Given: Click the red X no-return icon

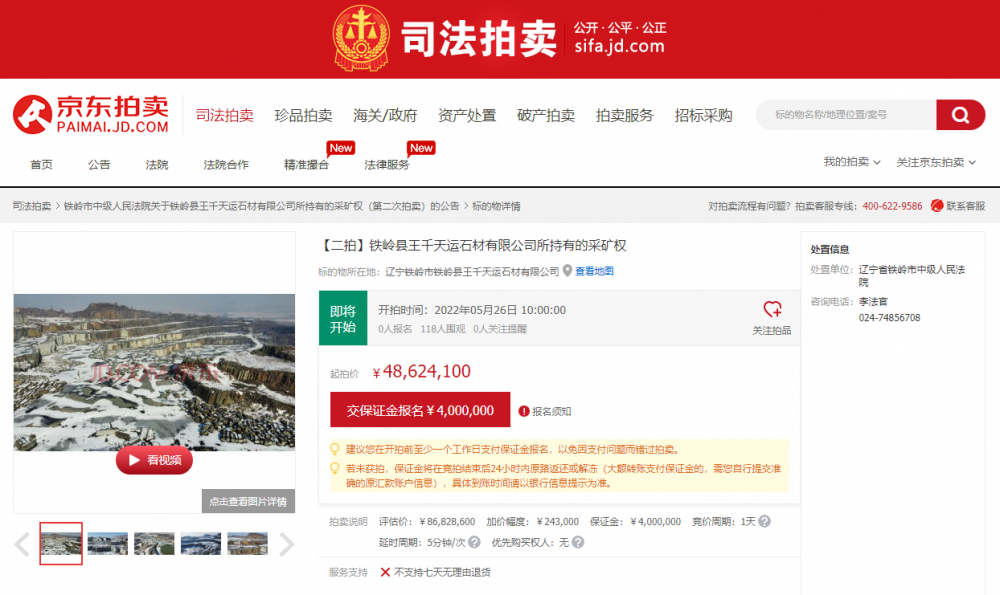Looking at the screenshot, I should click(385, 572).
